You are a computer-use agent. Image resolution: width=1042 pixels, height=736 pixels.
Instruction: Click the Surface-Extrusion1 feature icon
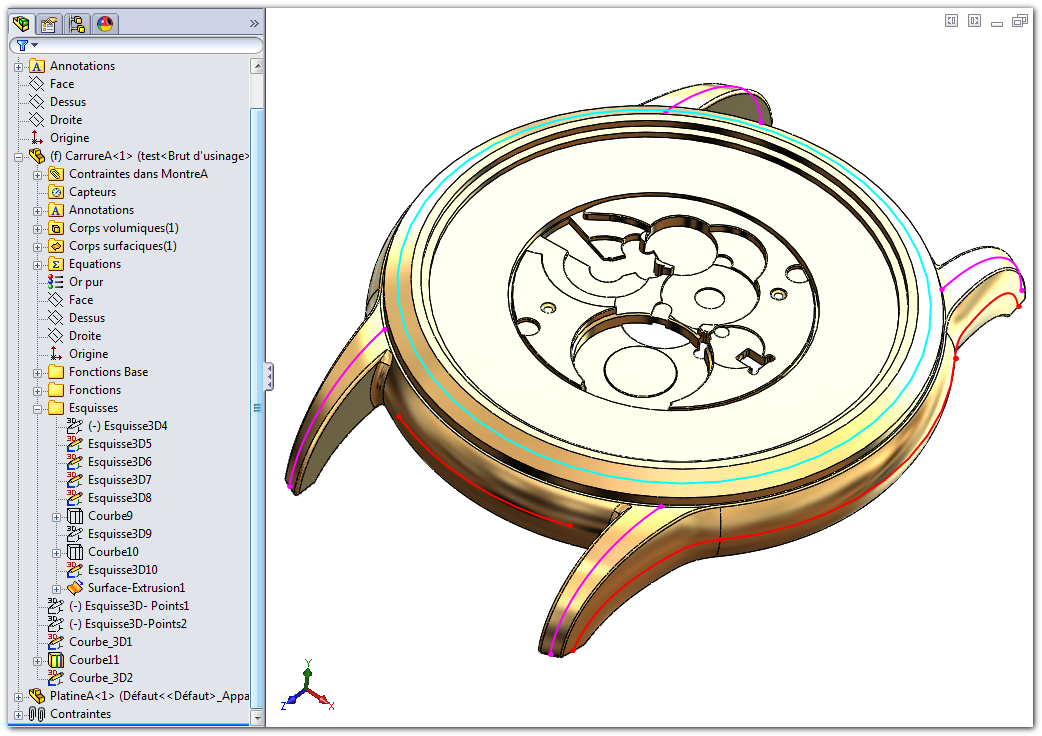coord(74,588)
